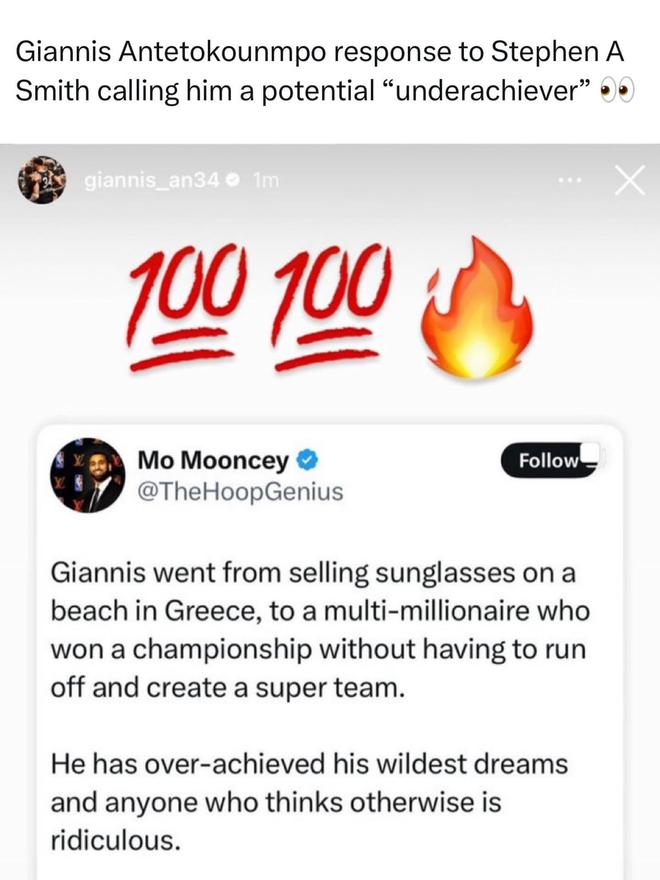Image resolution: width=660 pixels, height=880 pixels.
Task: Open Mo Mooncey's profile picture
Action: point(86,474)
